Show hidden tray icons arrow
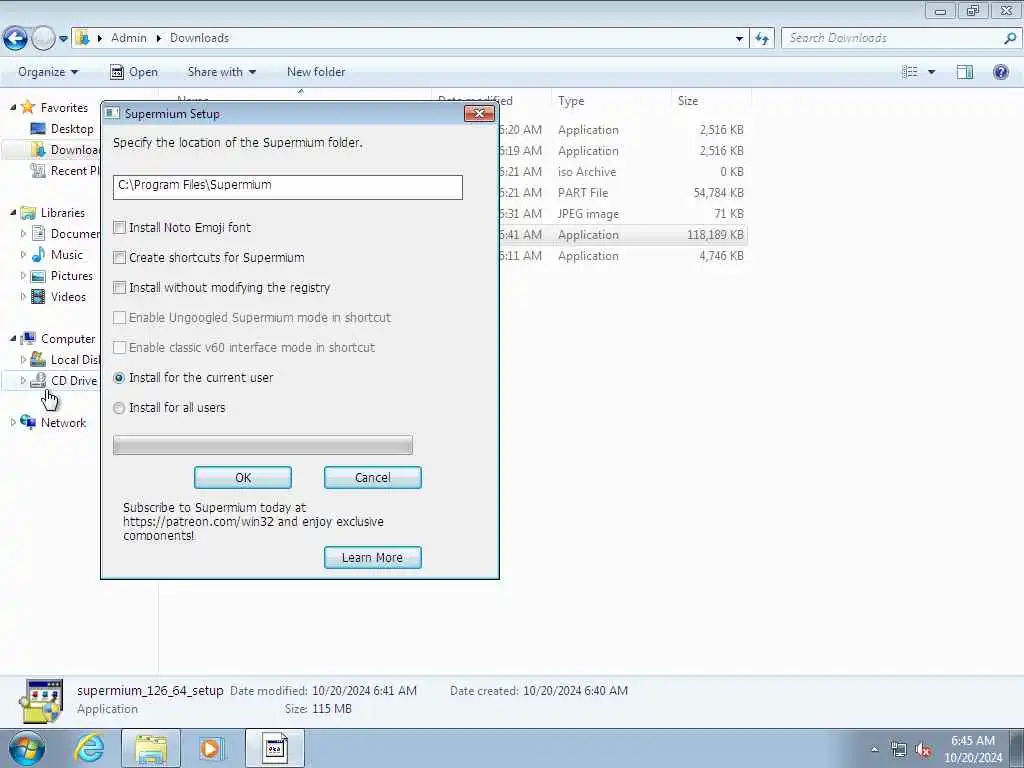This screenshot has height=768, width=1024. tap(874, 749)
